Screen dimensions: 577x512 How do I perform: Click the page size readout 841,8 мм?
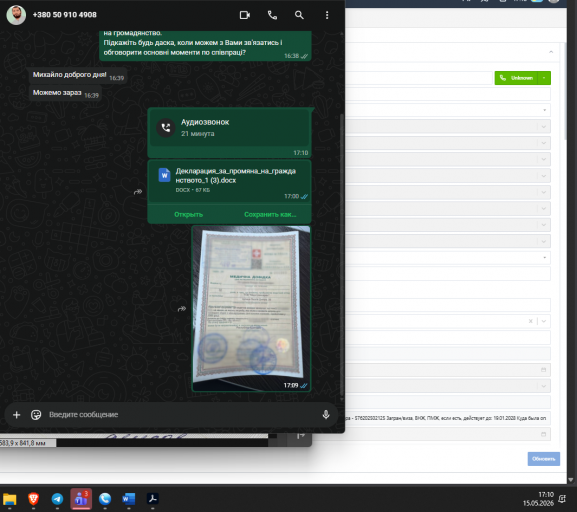[23, 443]
